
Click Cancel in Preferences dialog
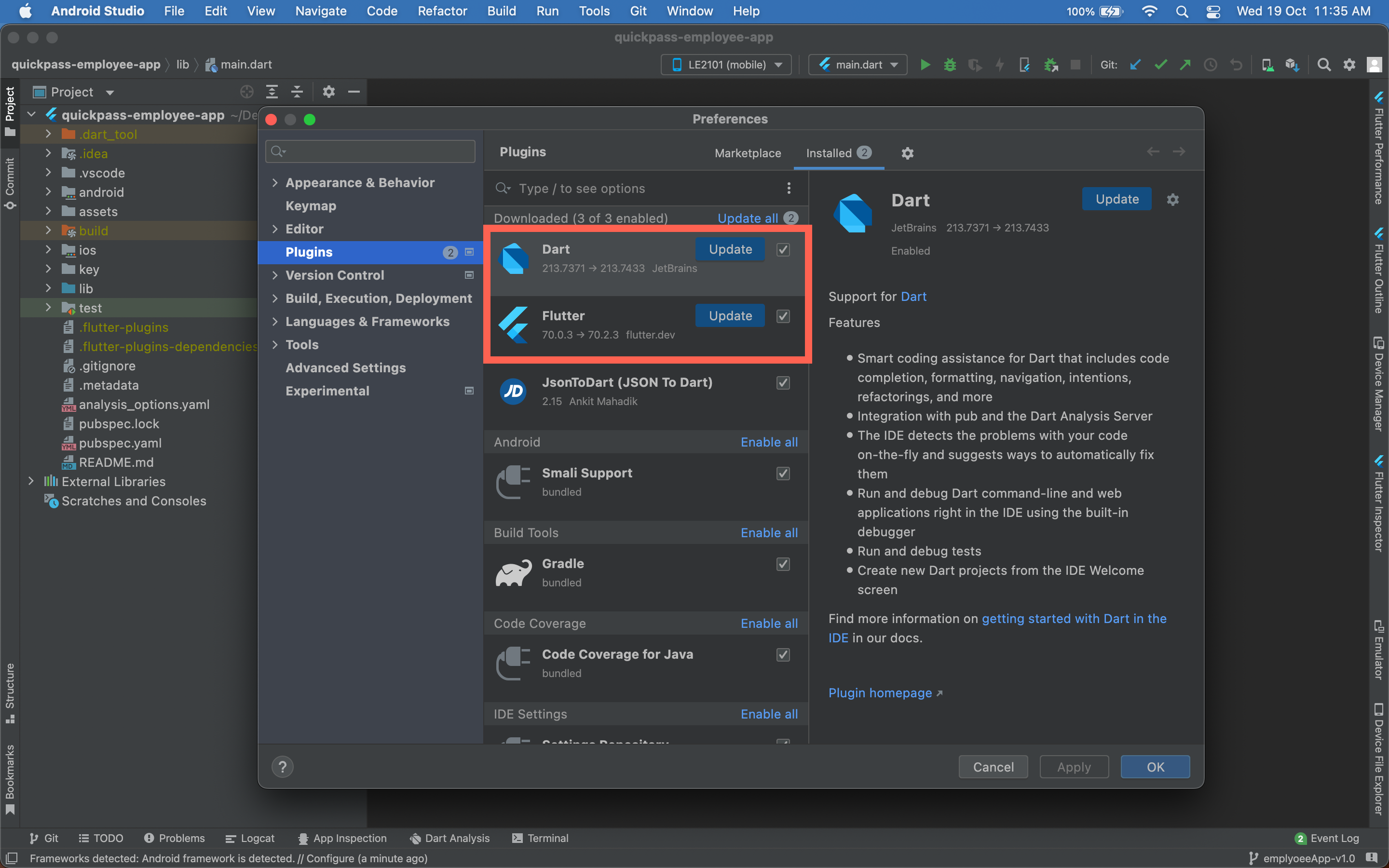993,767
